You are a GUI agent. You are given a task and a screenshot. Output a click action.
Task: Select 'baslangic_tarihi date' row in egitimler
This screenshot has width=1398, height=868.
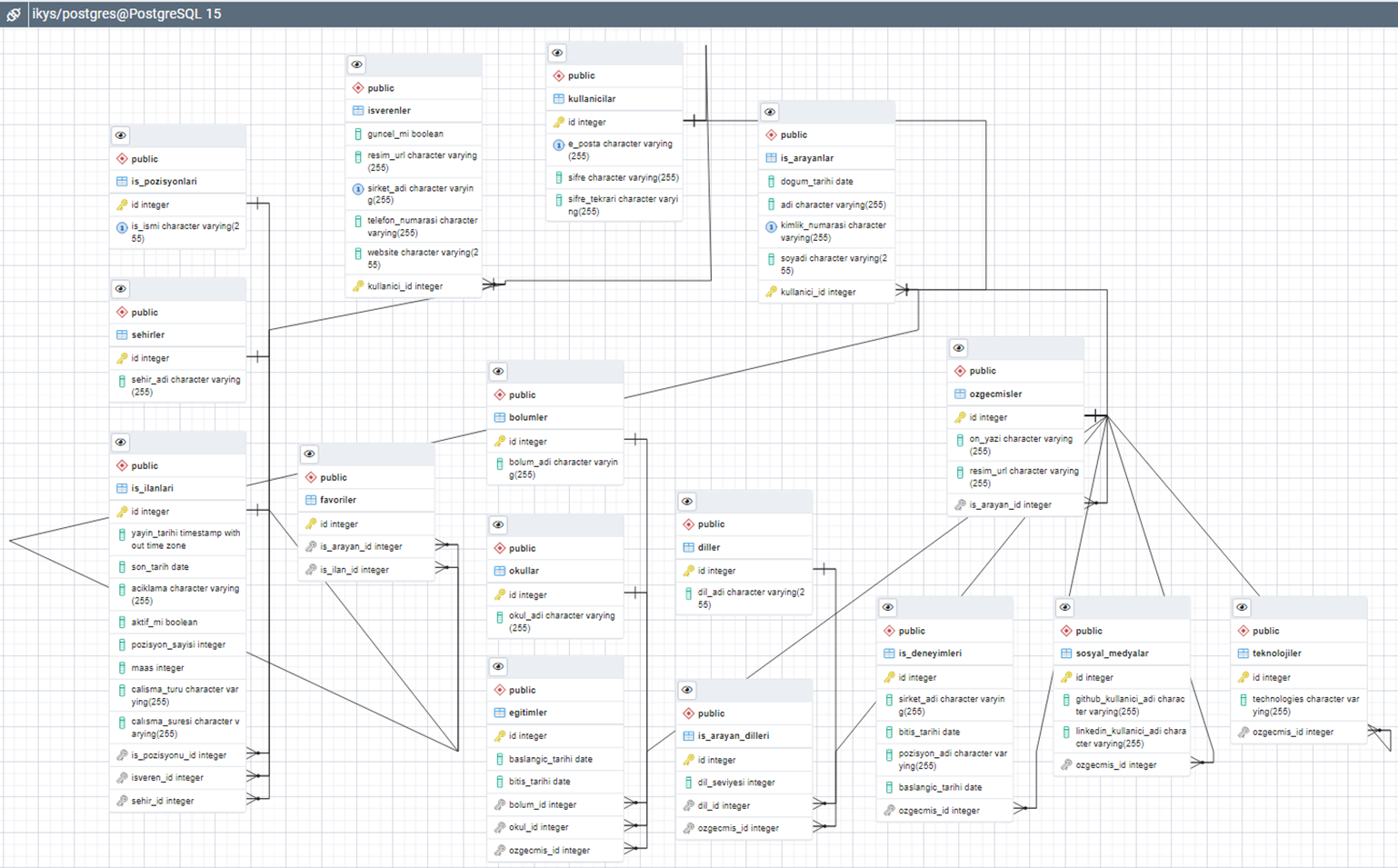click(x=555, y=759)
